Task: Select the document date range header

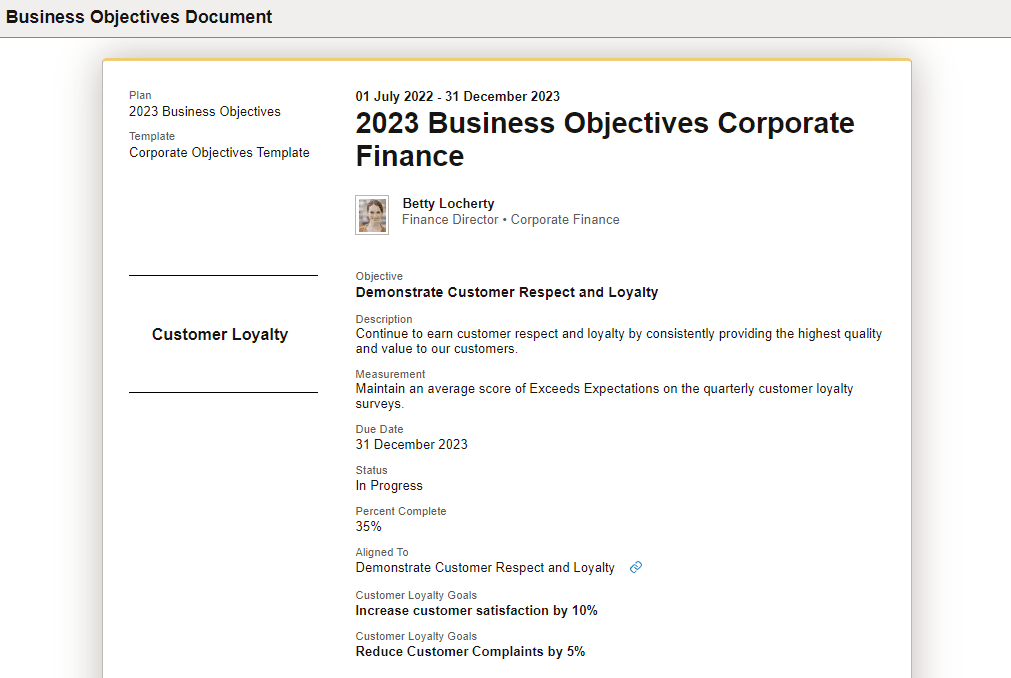Action: click(456, 96)
